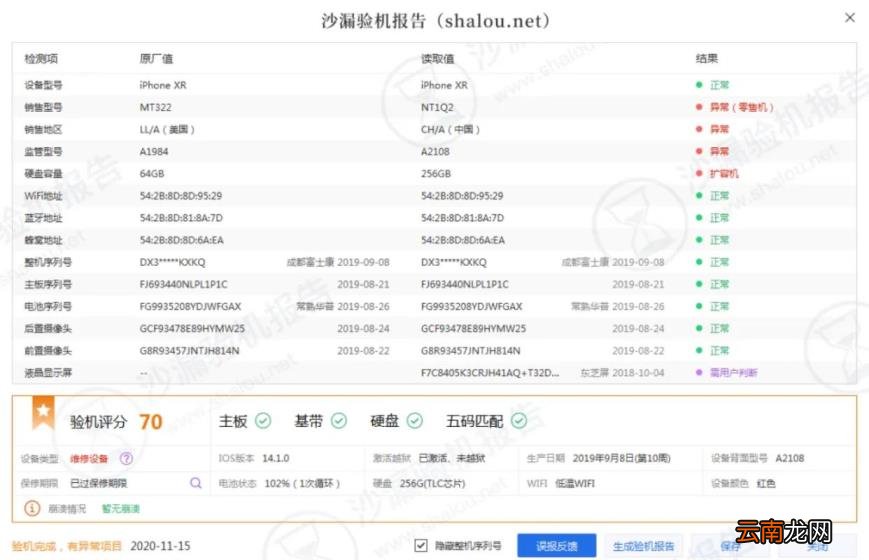This screenshot has height=560, width=869.
Task: Click the 验机评分 score 70
Action: pos(151,422)
